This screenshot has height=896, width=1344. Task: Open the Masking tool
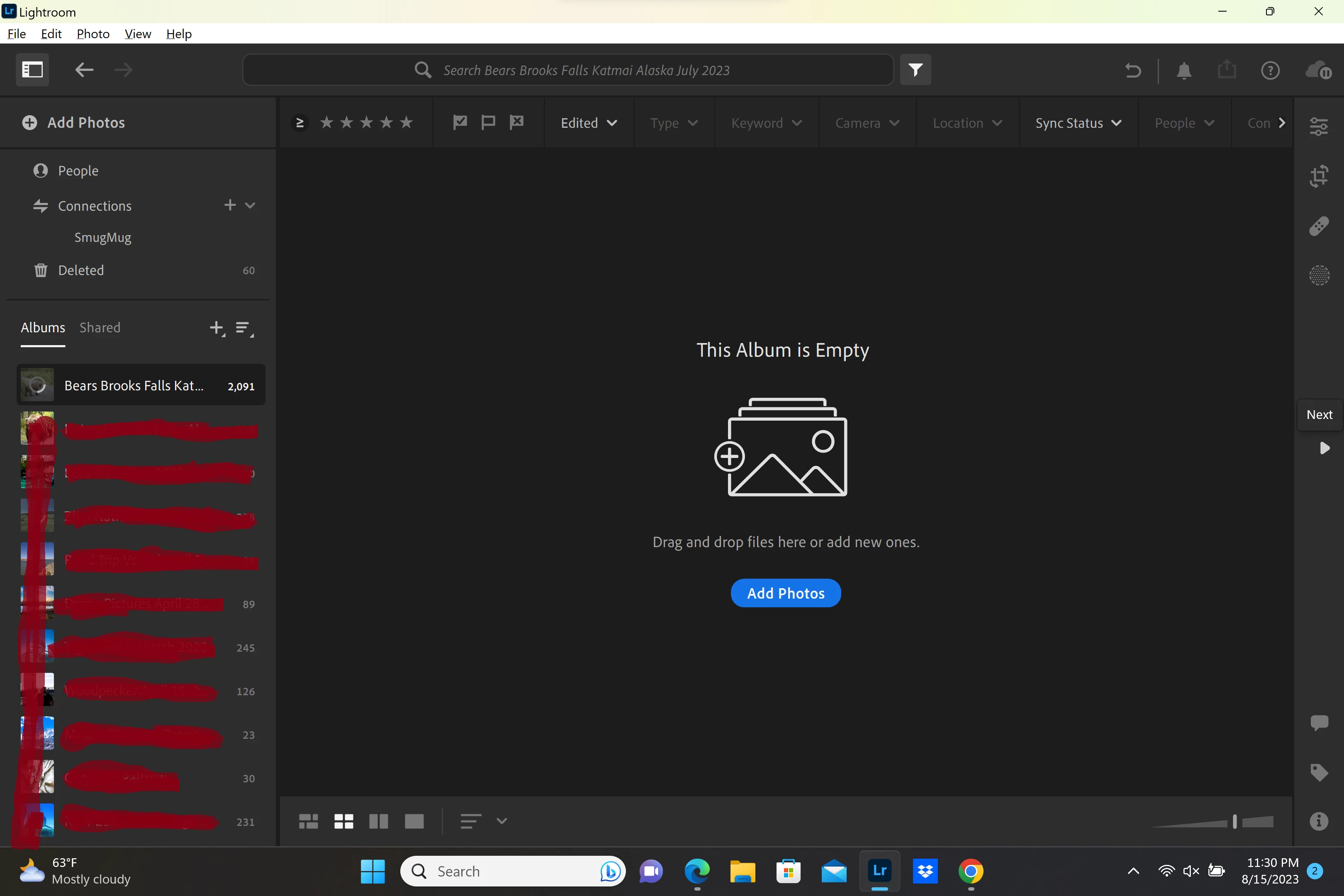(1319, 275)
